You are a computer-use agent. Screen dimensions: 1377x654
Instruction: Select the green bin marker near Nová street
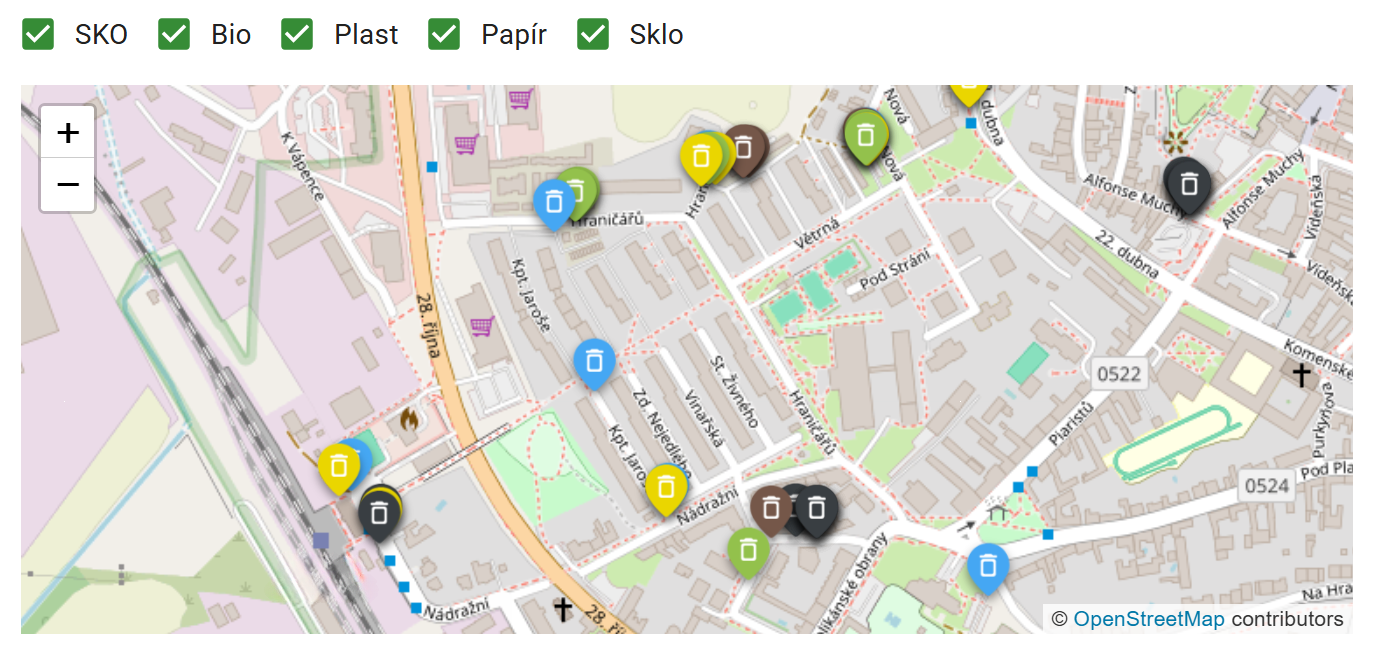(866, 134)
